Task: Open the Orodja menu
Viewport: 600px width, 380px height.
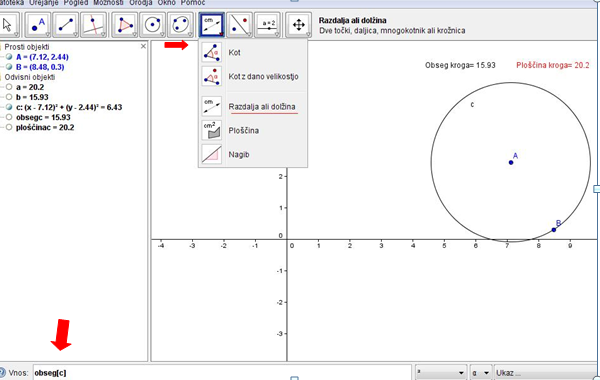Action: [x=140, y=3]
